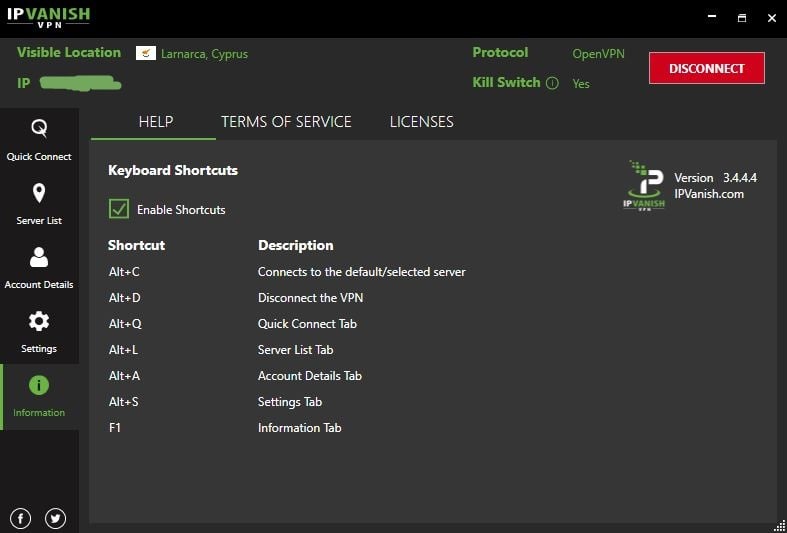The width and height of the screenshot is (787, 533).
Task: Click 'Account Details Tab' description
Action: (310, 376)
